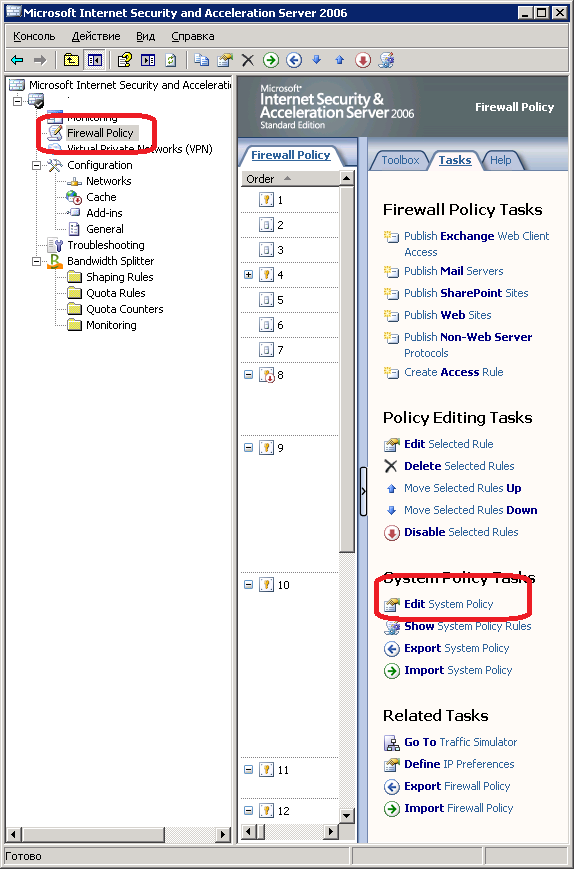Viewport: 574px width, 869px height.
Task: Collapse the Configuration tree node
Action: pyautogui.click(x=37, y=165)
